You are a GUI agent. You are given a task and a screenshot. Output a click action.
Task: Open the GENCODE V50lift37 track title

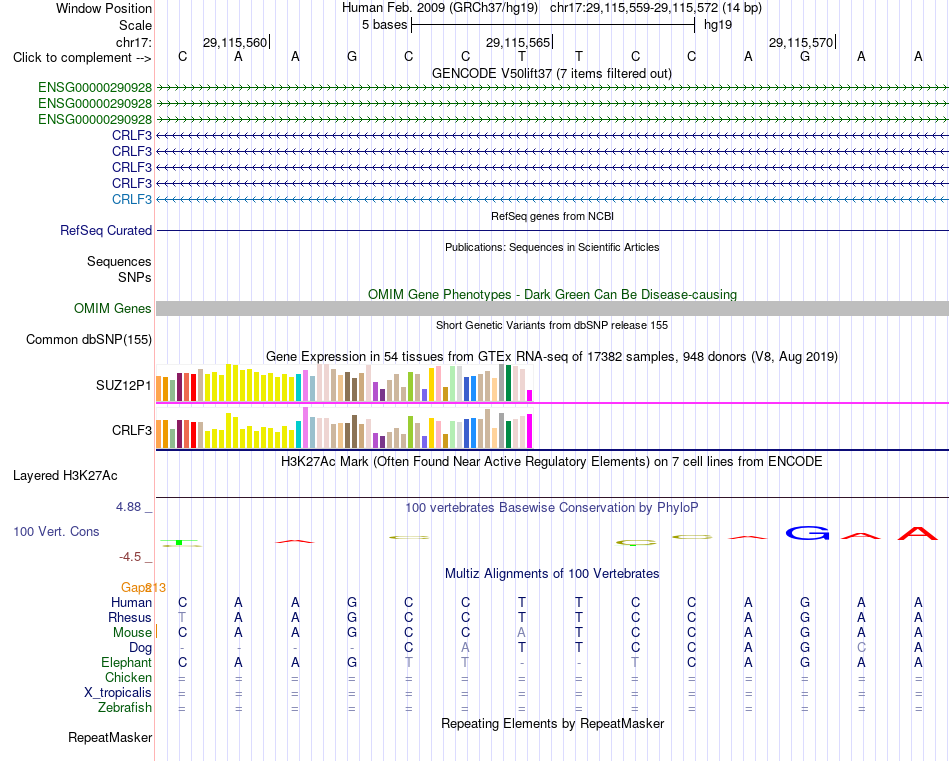pyautogui.click(x=551, y=73)
